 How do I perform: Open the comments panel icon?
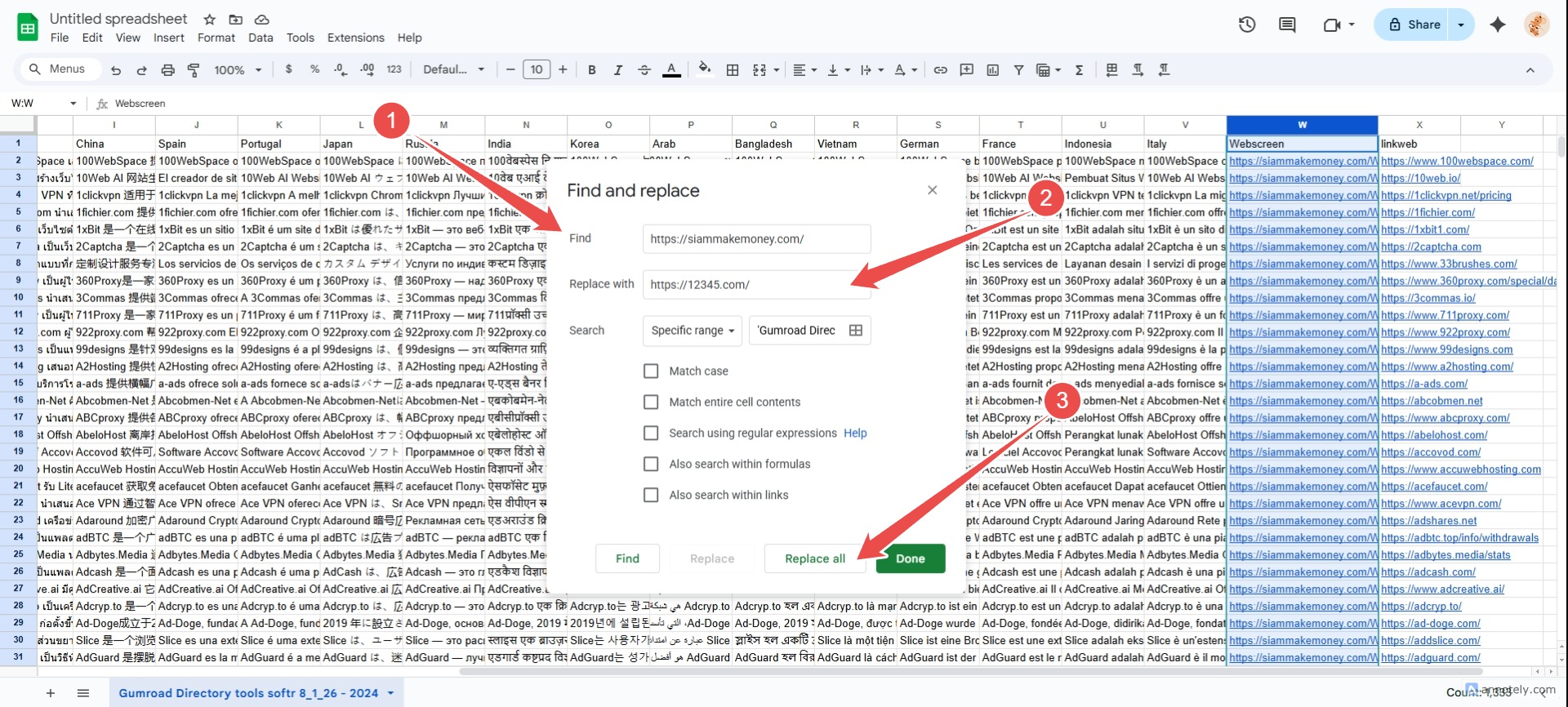tap(1287, 24)
